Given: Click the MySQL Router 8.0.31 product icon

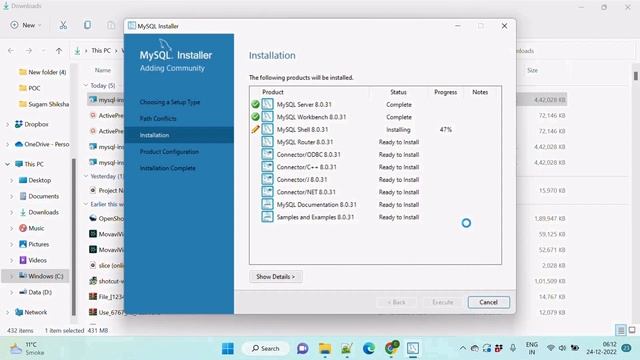Looking at the screenshot, I should [267, 142].
